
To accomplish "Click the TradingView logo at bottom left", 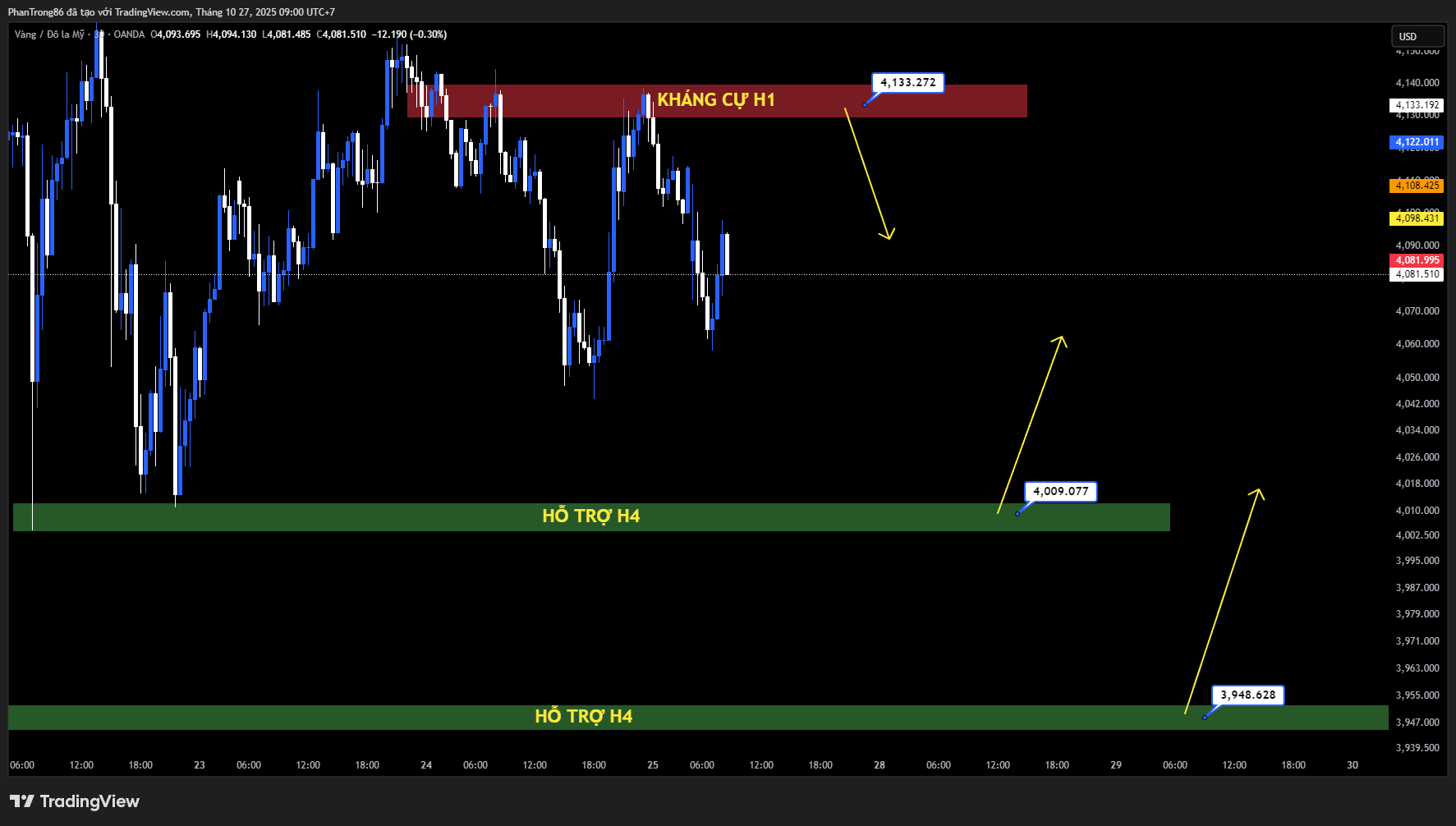I will tap(75, 801).
